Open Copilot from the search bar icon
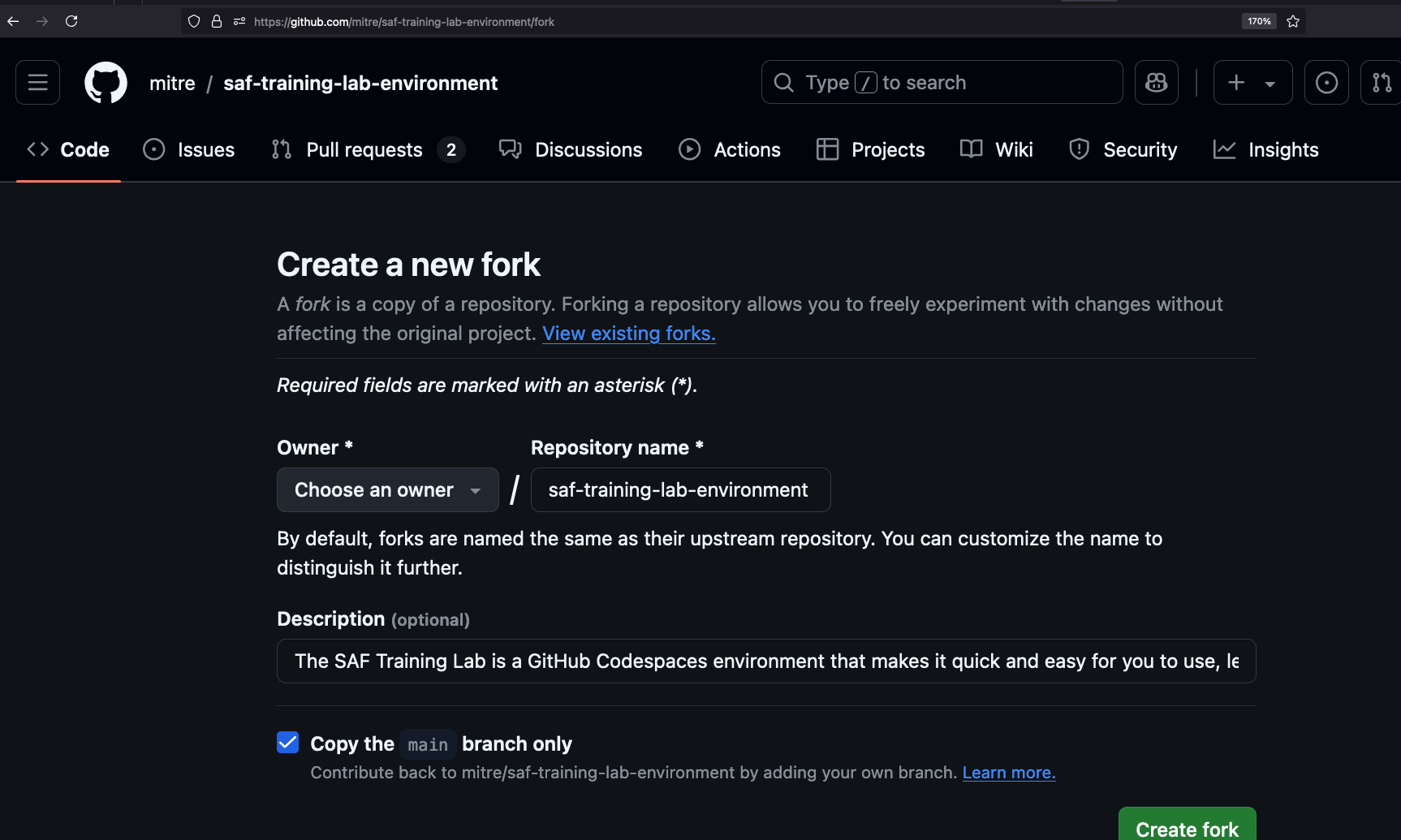 1156,82
